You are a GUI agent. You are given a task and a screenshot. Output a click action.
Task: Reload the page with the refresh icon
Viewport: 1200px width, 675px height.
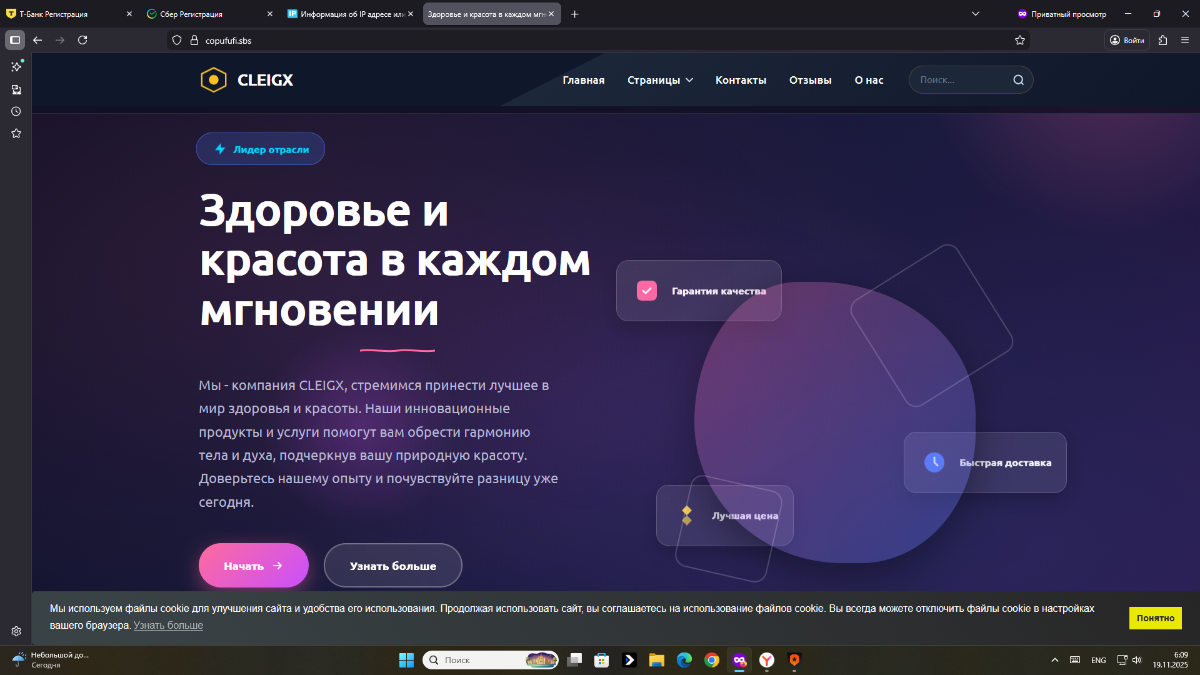83,40
